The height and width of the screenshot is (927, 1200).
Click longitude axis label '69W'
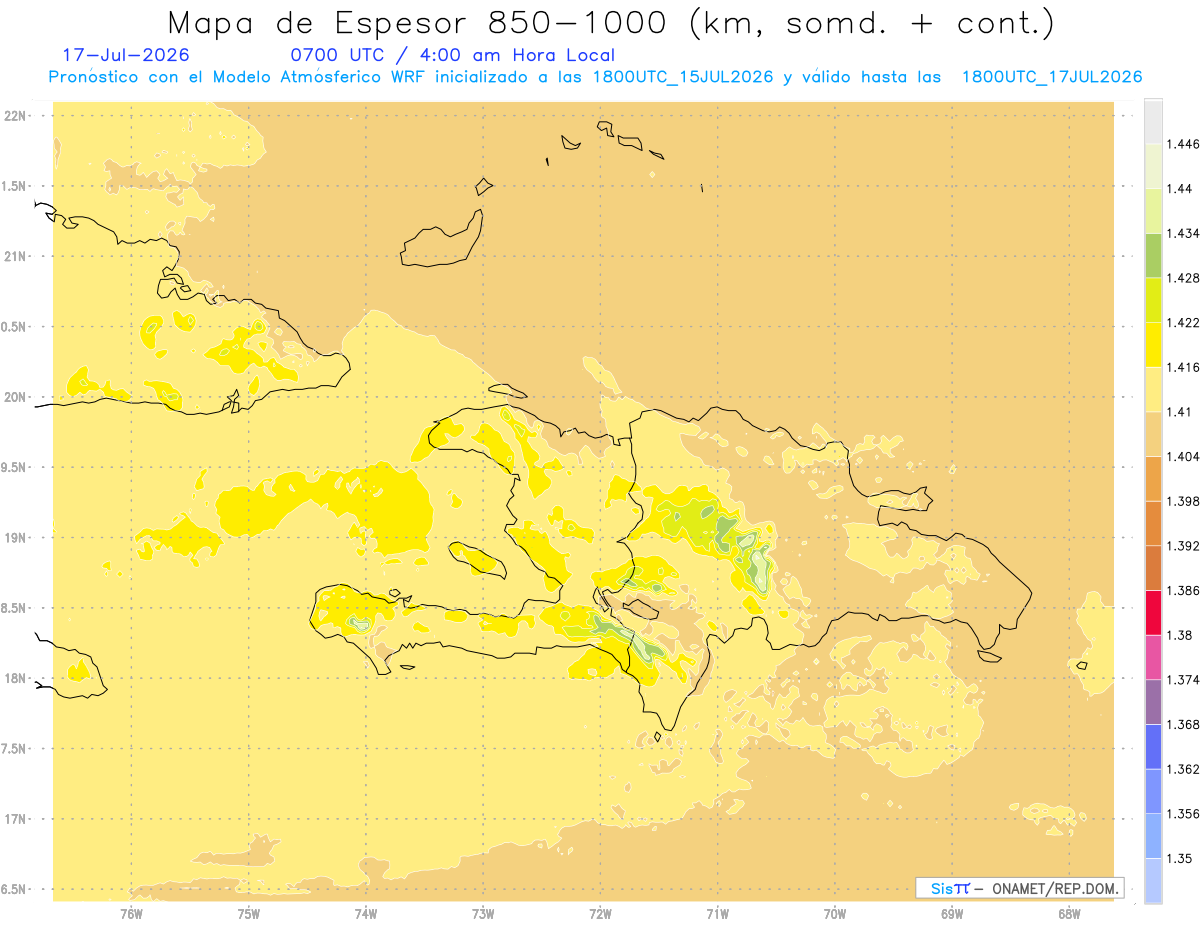pyautogui.click(x=952, y=914)
